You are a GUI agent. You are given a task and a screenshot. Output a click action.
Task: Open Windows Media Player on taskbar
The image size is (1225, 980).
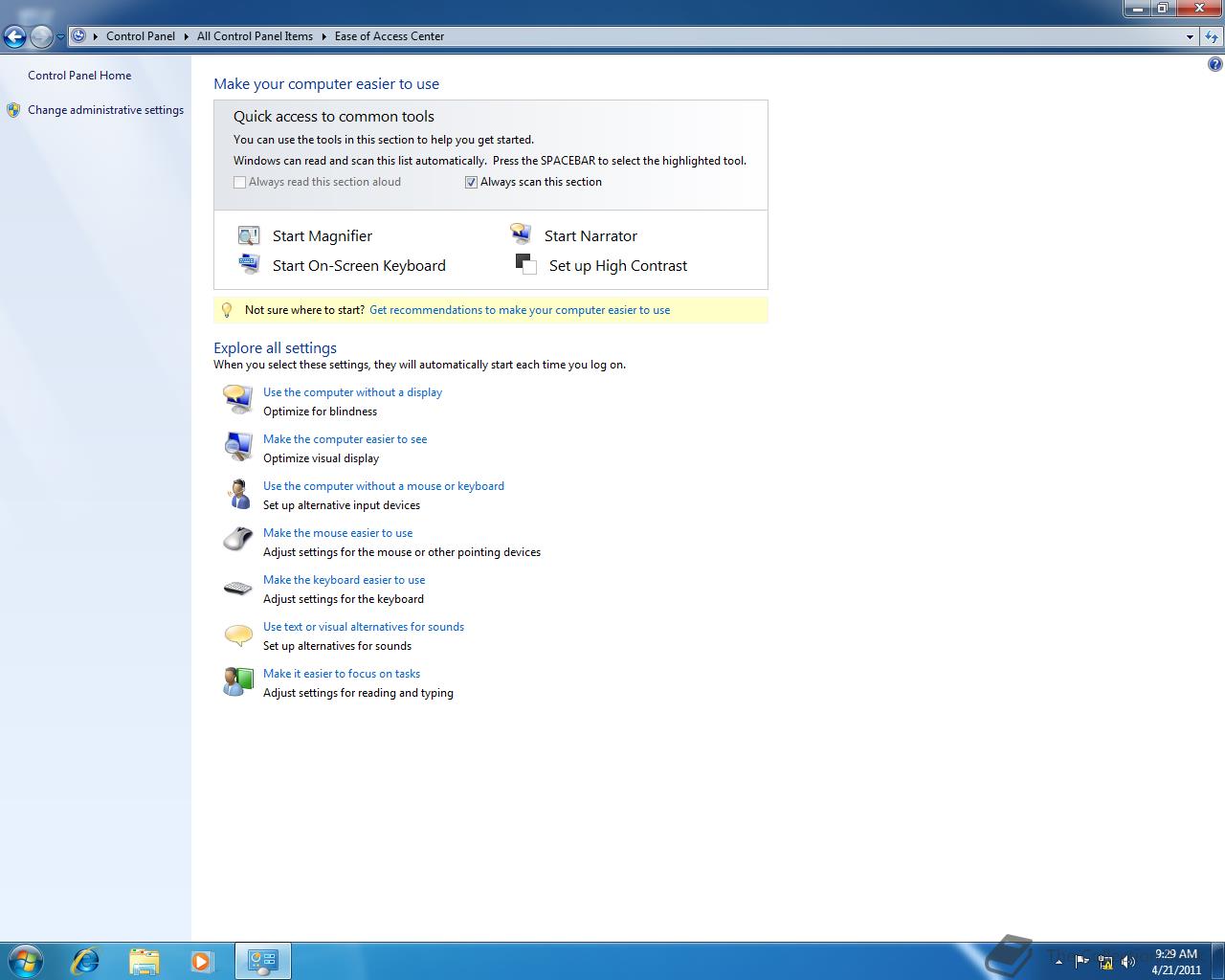pos(202,961)
